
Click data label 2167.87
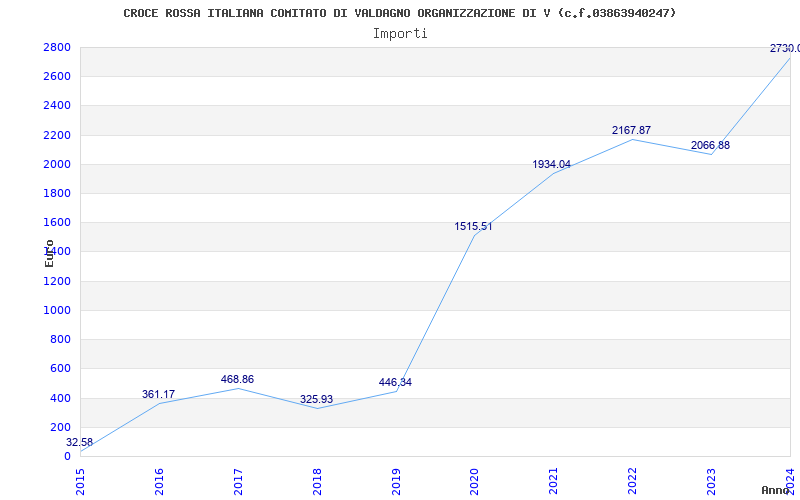click(632, 131)
